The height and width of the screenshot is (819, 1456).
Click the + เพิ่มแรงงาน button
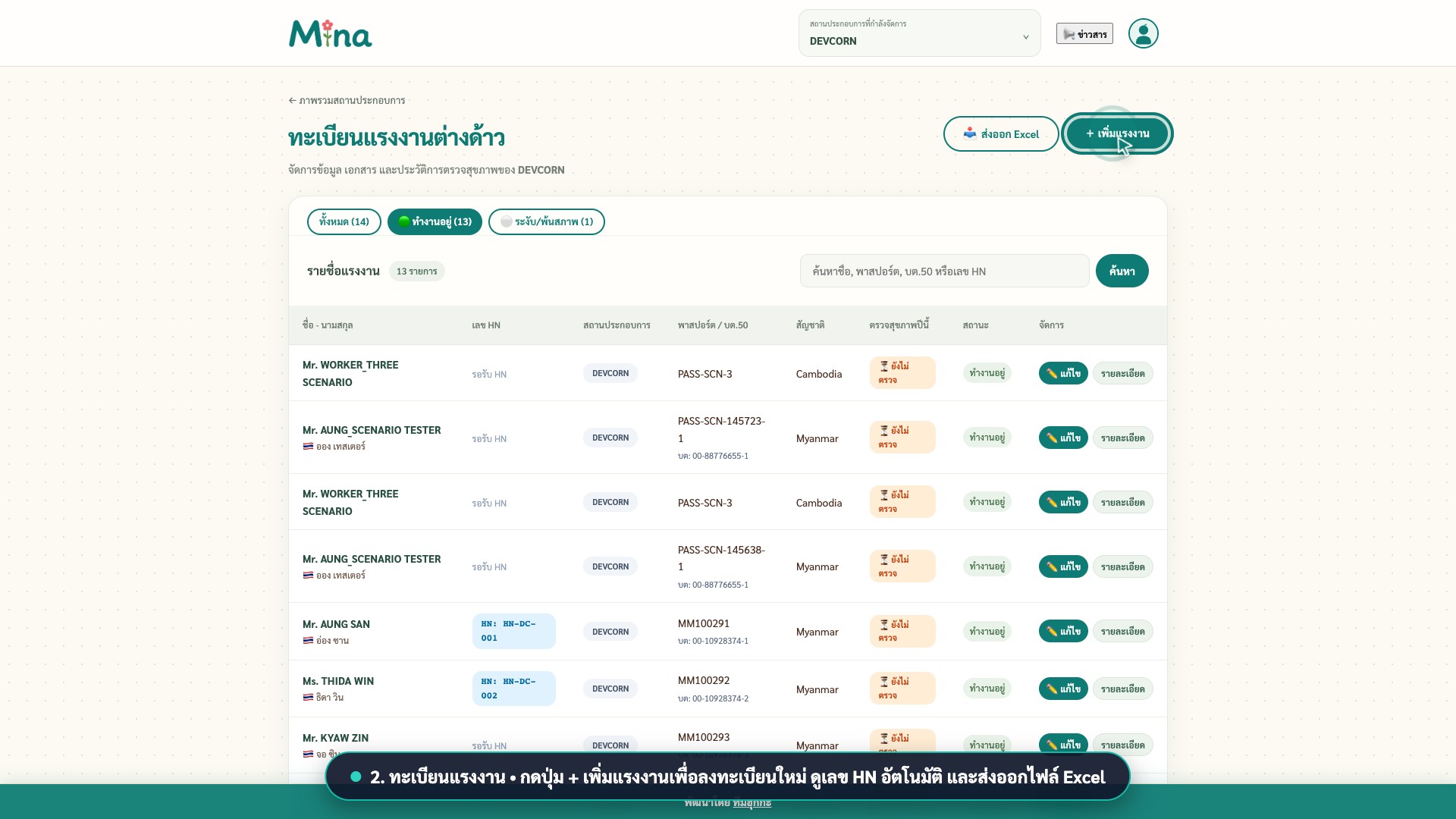[x=1117, y=133]
